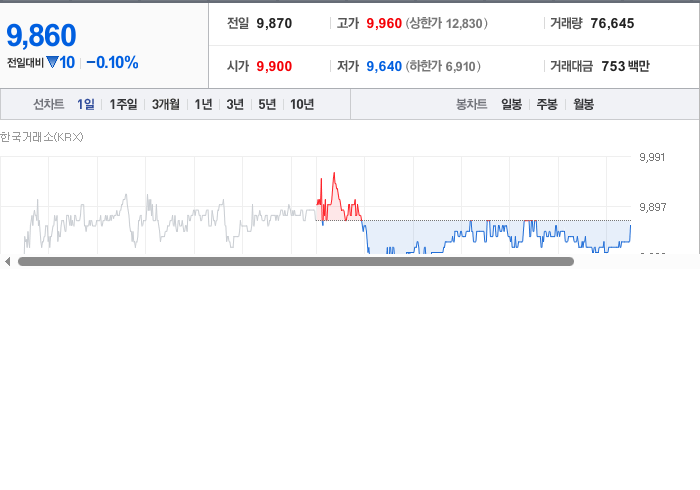700x490 pixels.
Task: Select the 1년 chart range
Action: coord(203,104)
